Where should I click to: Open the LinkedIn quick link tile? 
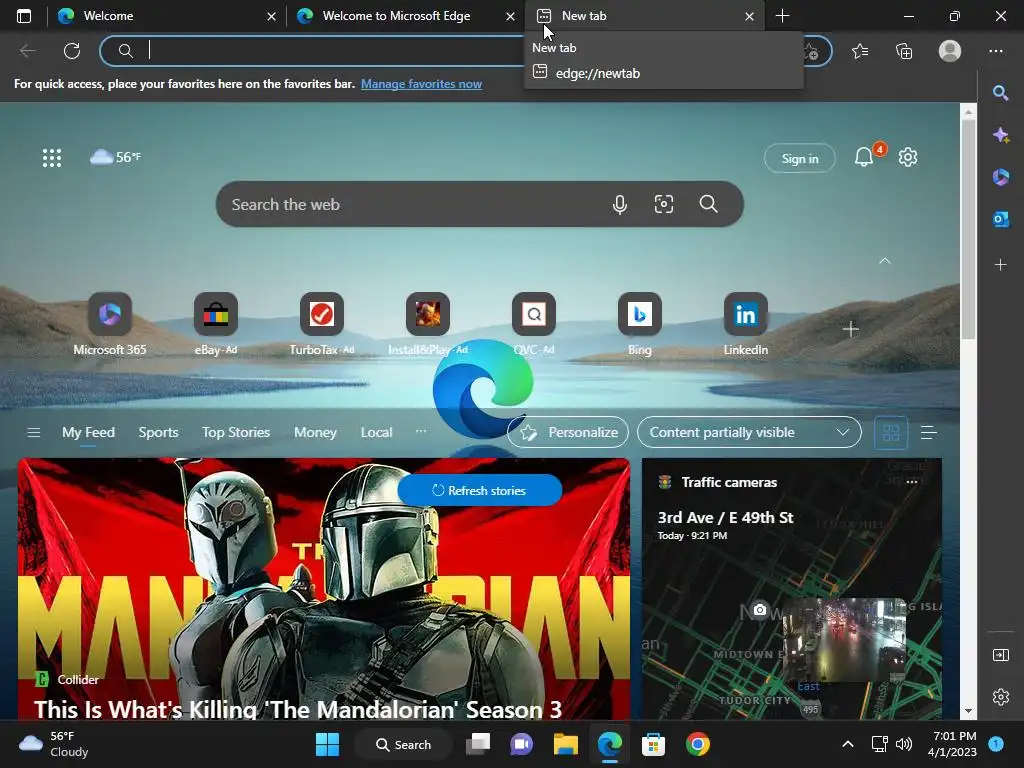coord(746,325)
